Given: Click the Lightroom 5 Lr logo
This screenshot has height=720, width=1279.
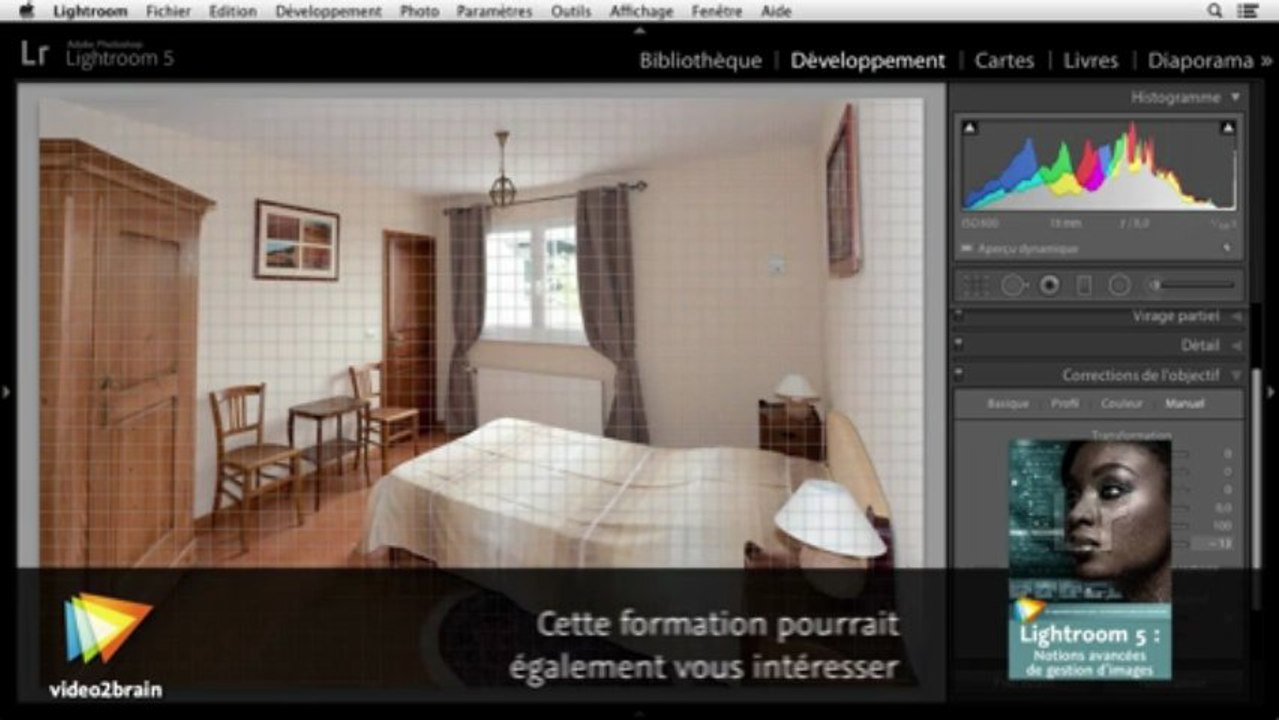Looking at the screenshot, I should [x=34, y=54].
